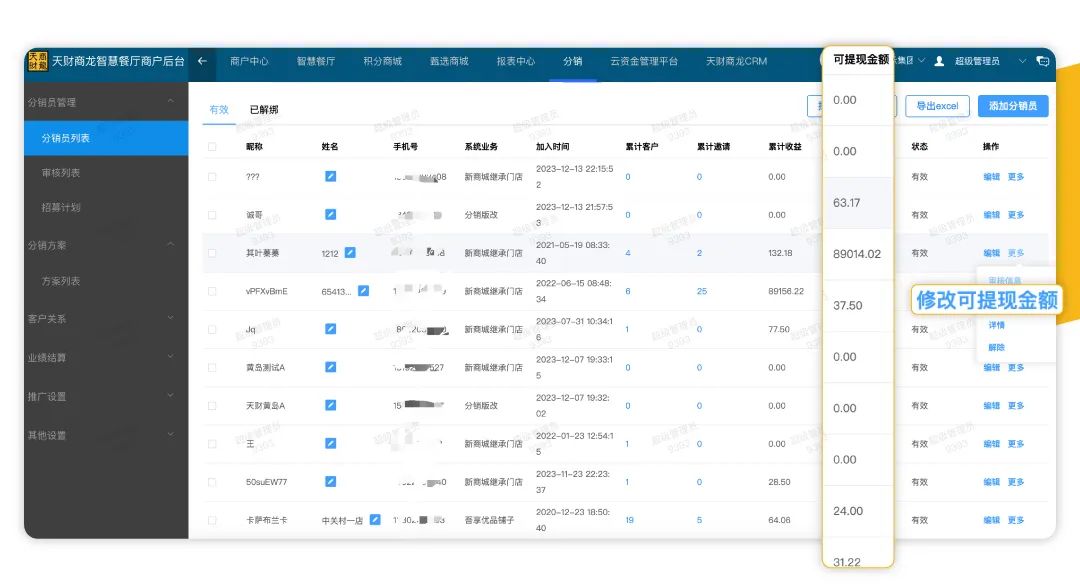
Task: Check the vPFXvBmE row checkbox
Action: click(x=212, y=291)
